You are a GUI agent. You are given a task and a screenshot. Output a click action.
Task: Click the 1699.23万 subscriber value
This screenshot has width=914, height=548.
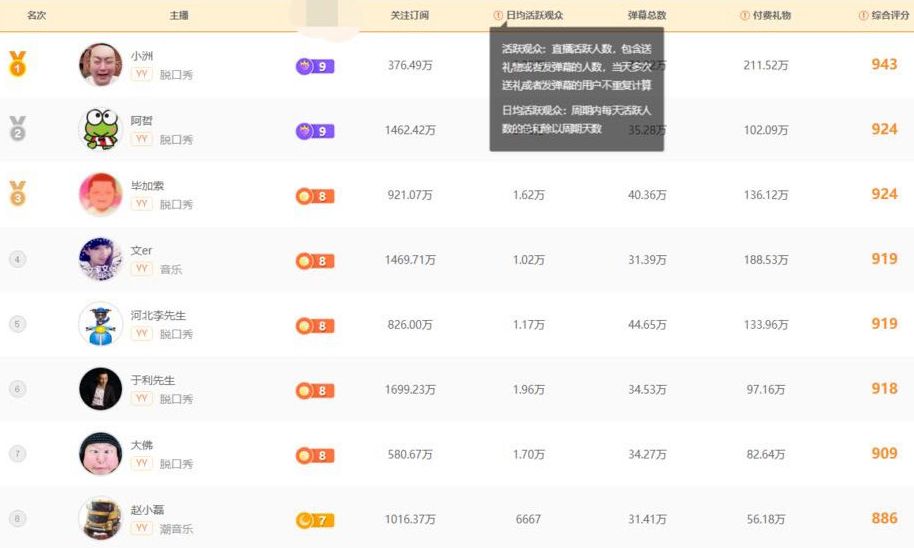(410, 389)
